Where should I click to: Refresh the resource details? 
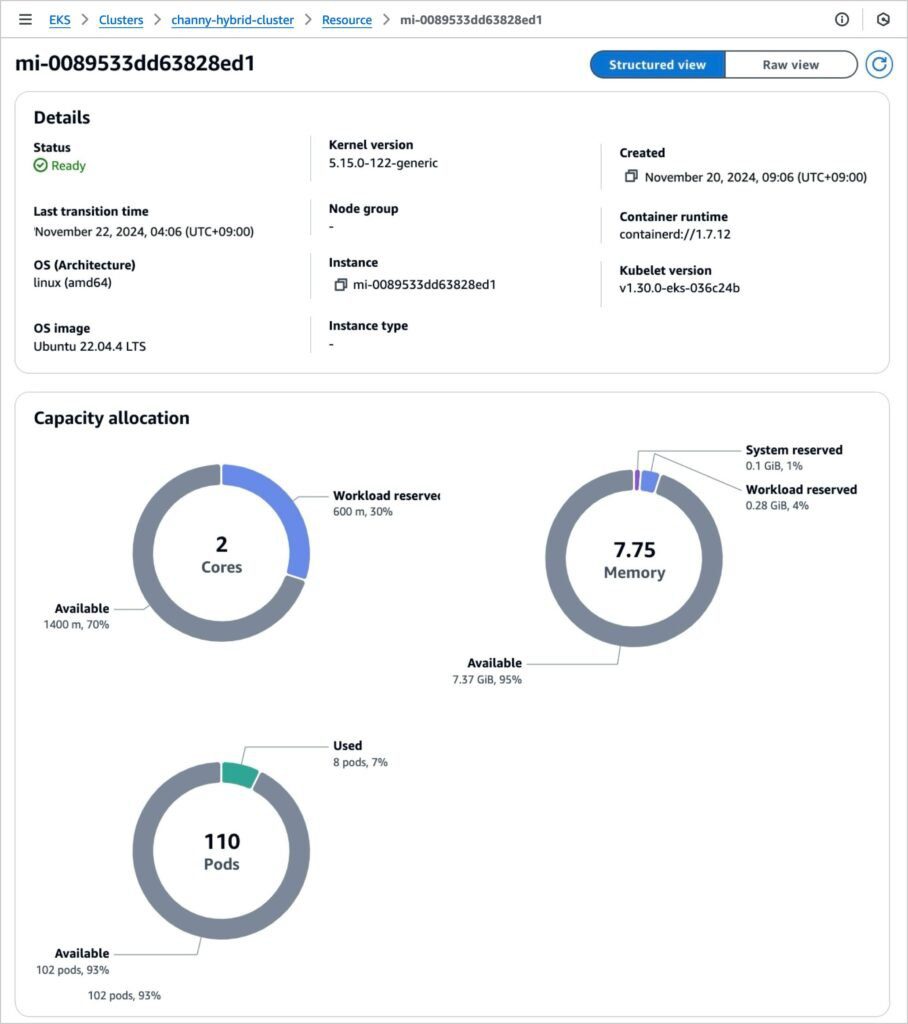coord(878,65)
